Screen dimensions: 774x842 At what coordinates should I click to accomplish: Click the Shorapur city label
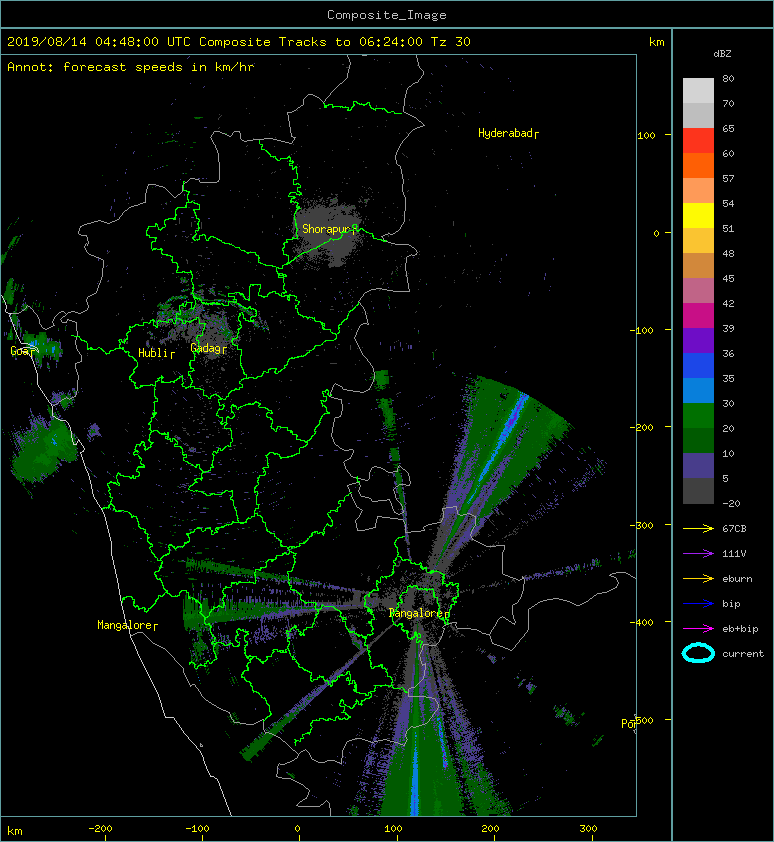click(x=329, y=229)
